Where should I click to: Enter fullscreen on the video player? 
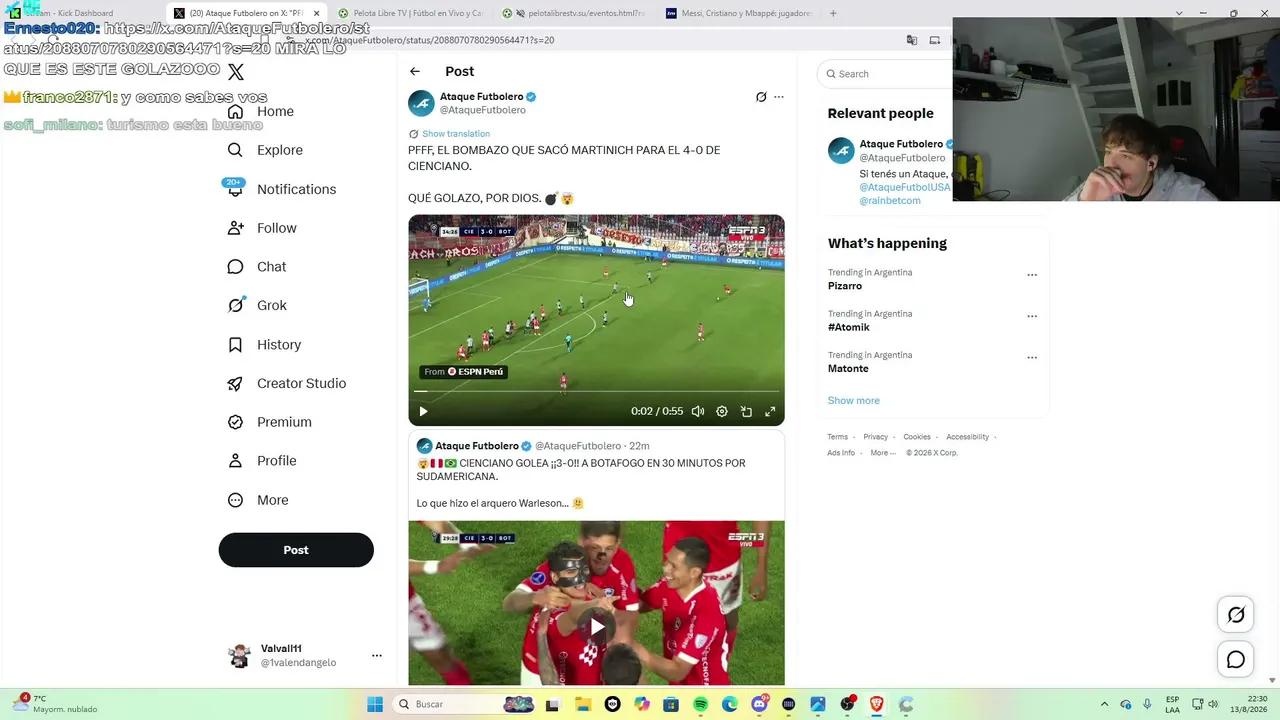(x=770, y=411)
